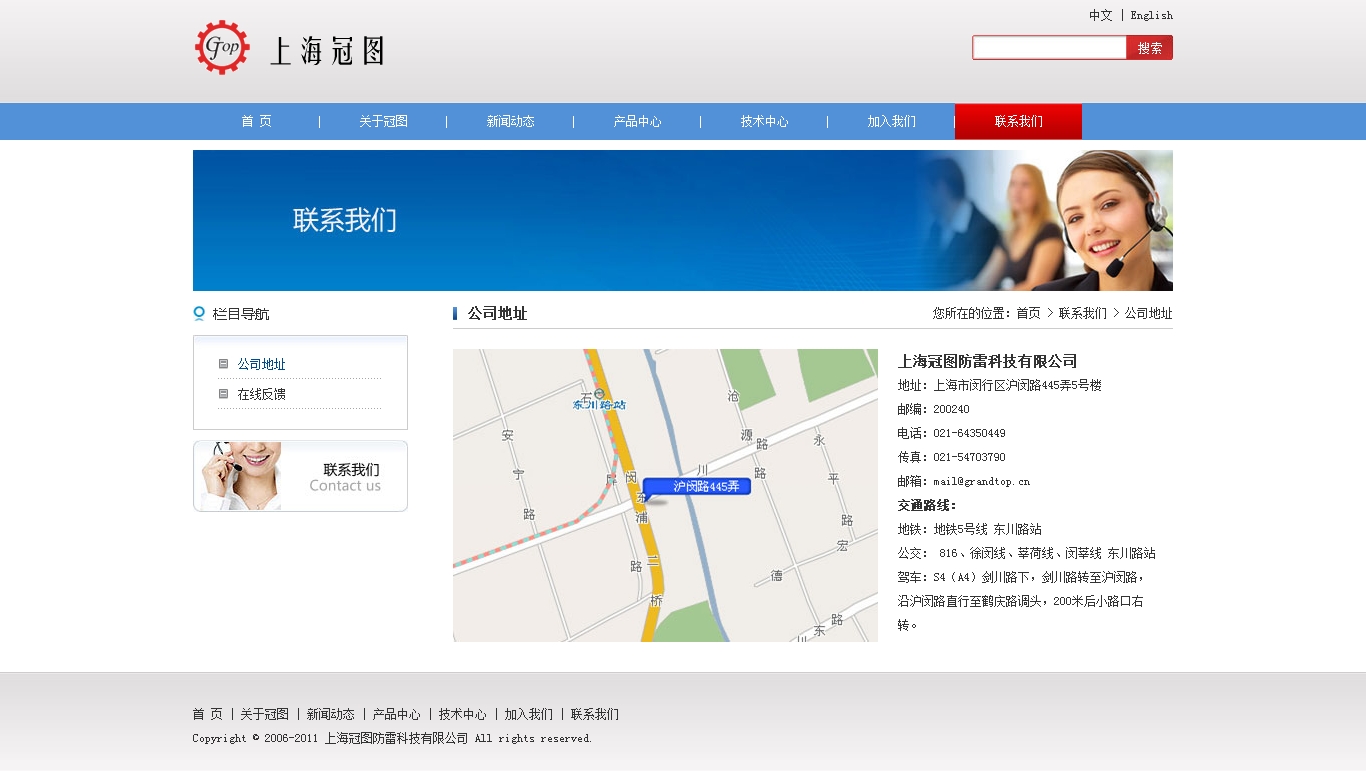Select 产品中心 in the navigation bar

point(637,121)
